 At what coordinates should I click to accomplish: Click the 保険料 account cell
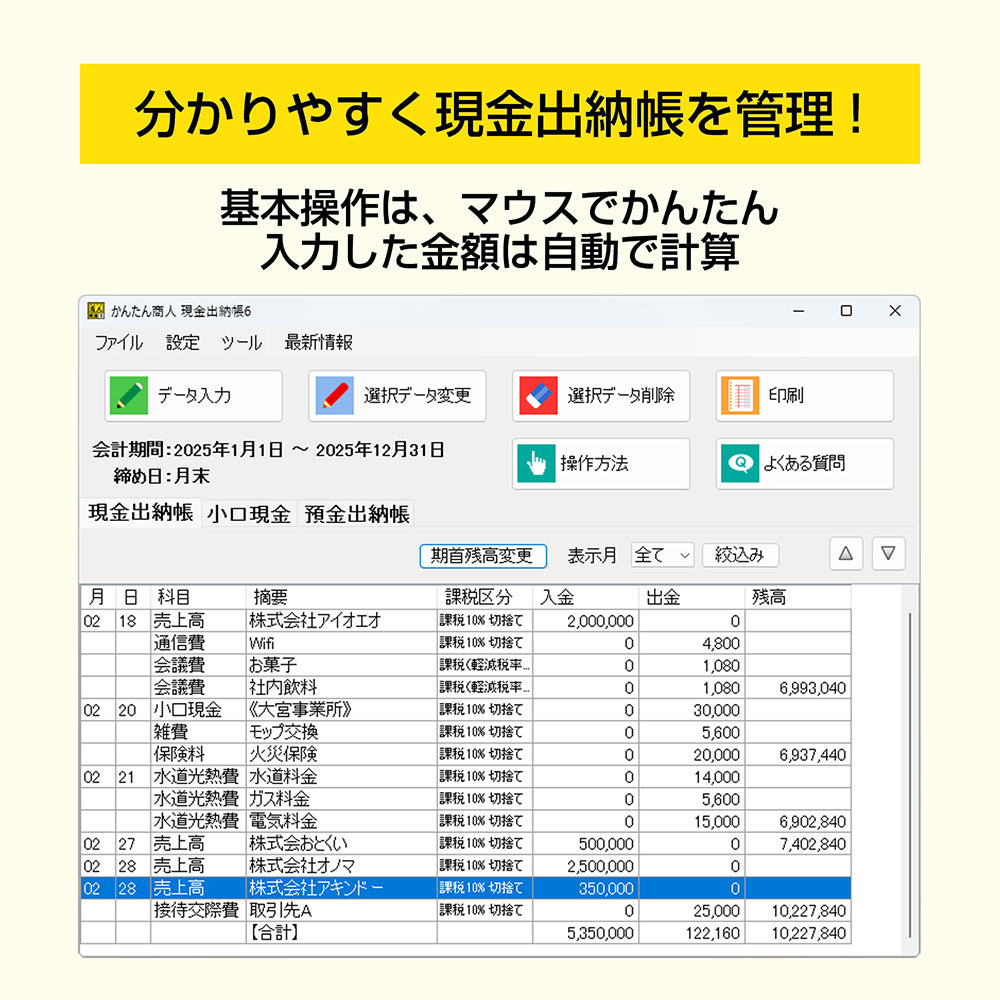coord(198,754)
